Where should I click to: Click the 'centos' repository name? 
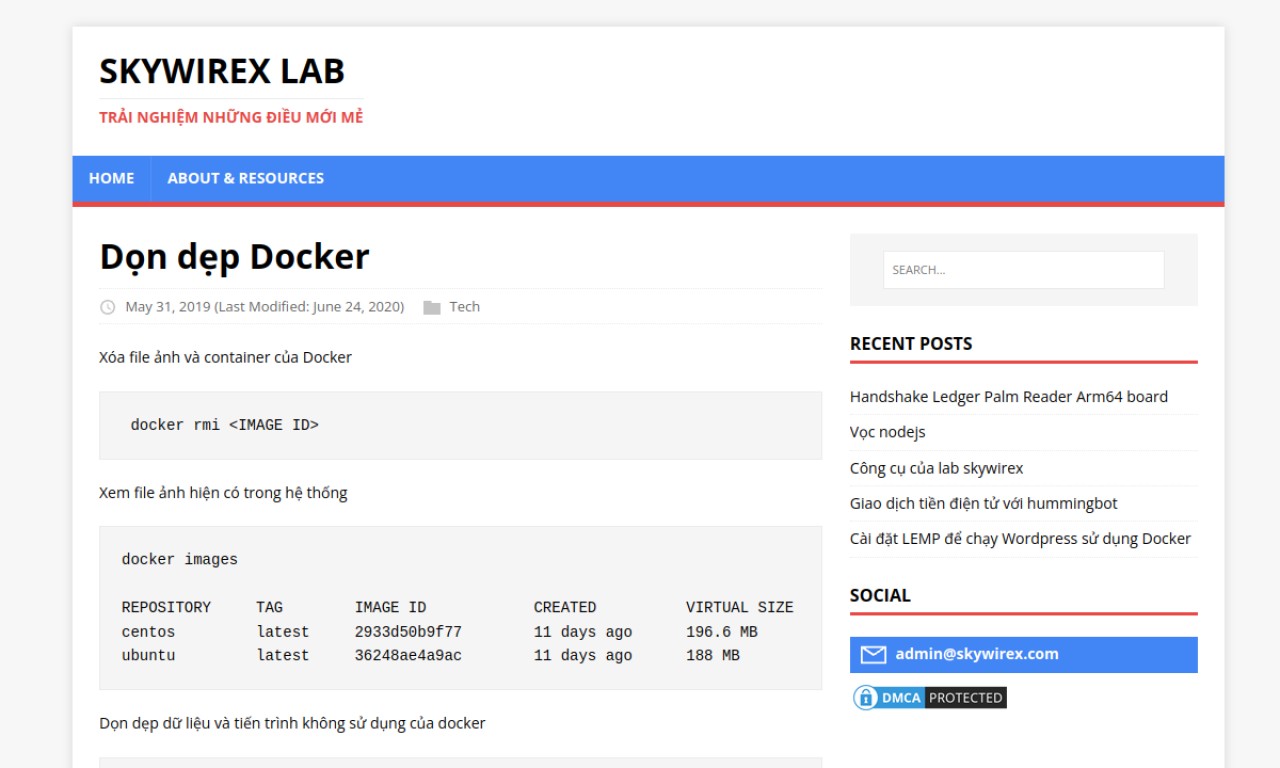pos(148,632)
